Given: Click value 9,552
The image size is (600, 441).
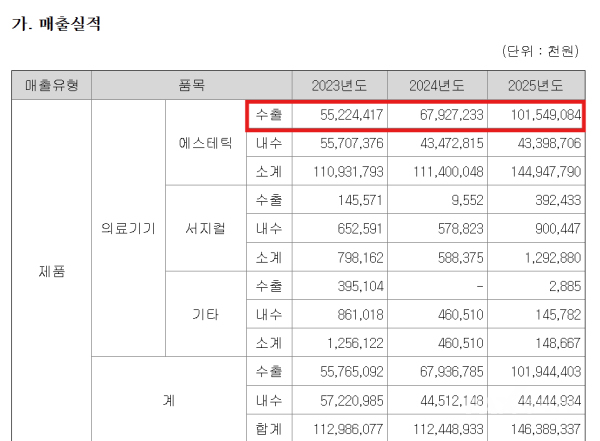Looking at the screenshot, I should (x=467, y=200).
